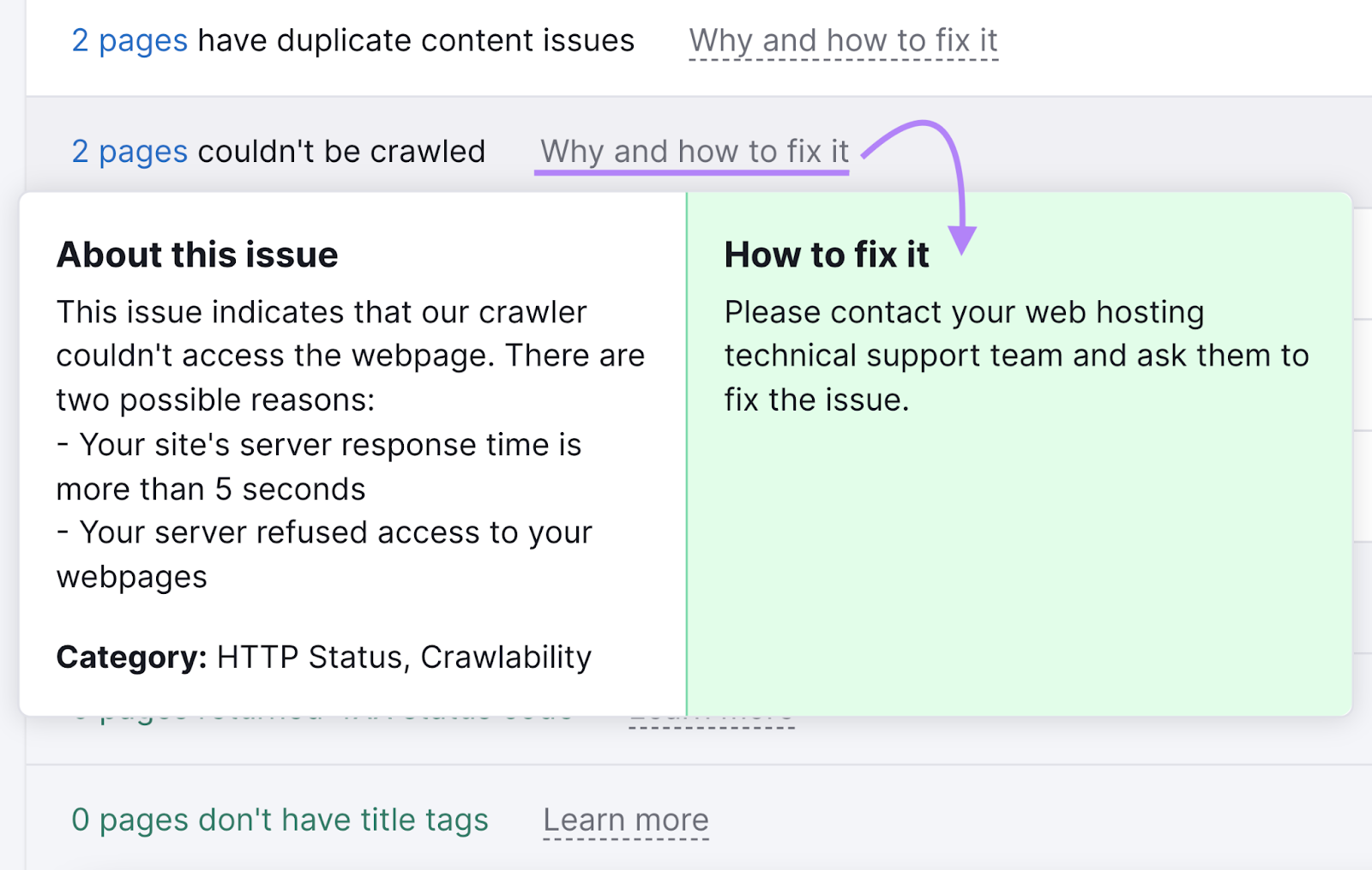Click the 'How to fix it' heading
1372x870 pixels.
pyautogui.click(x=826, y=254)
